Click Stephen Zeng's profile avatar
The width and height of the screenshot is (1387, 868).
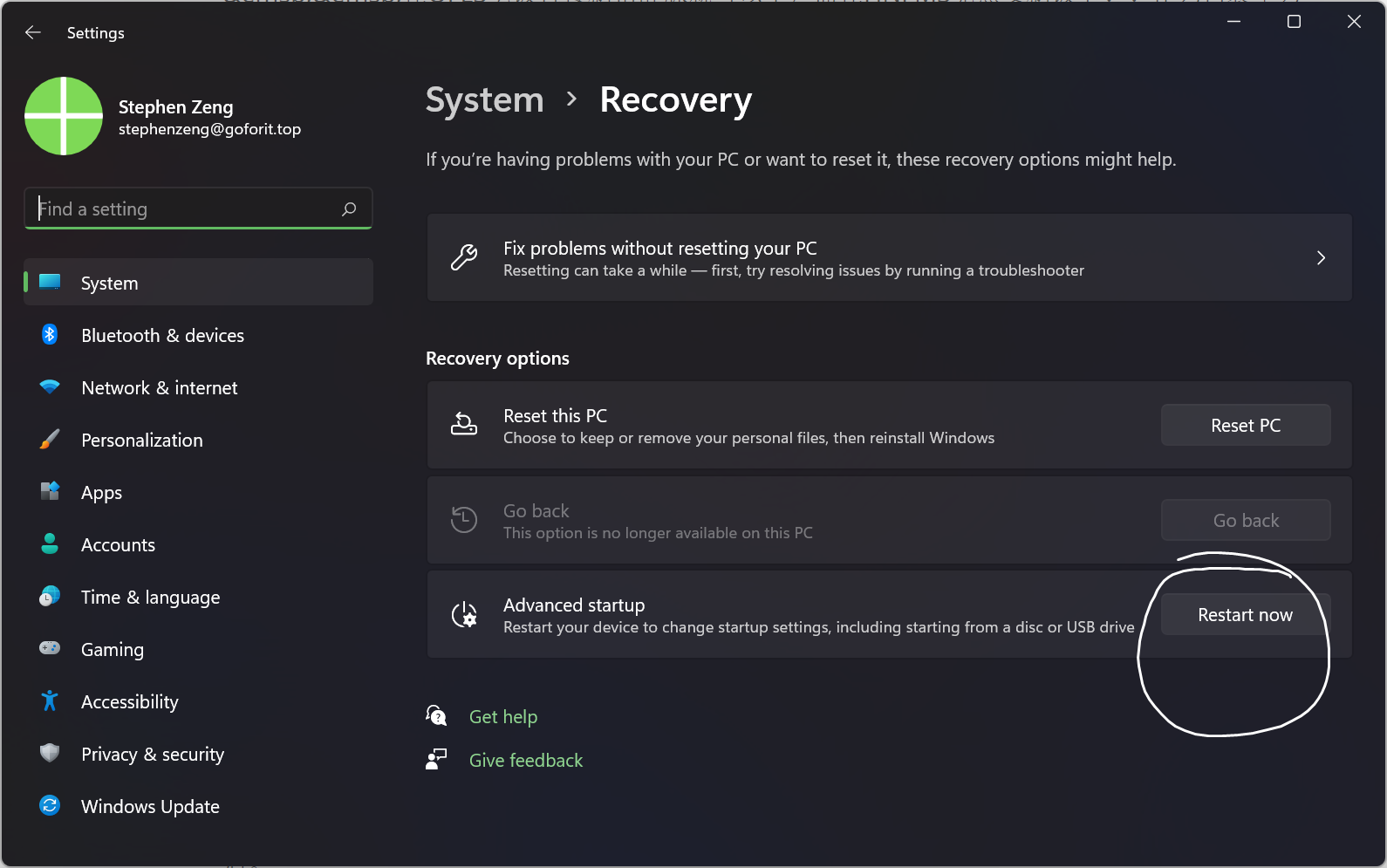pyautogui.click(x=64, y=116)
